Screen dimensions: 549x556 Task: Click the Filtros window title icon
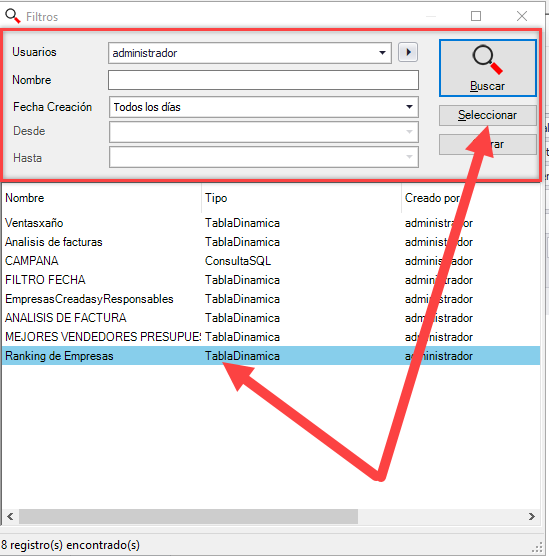(x=13, y=16)
